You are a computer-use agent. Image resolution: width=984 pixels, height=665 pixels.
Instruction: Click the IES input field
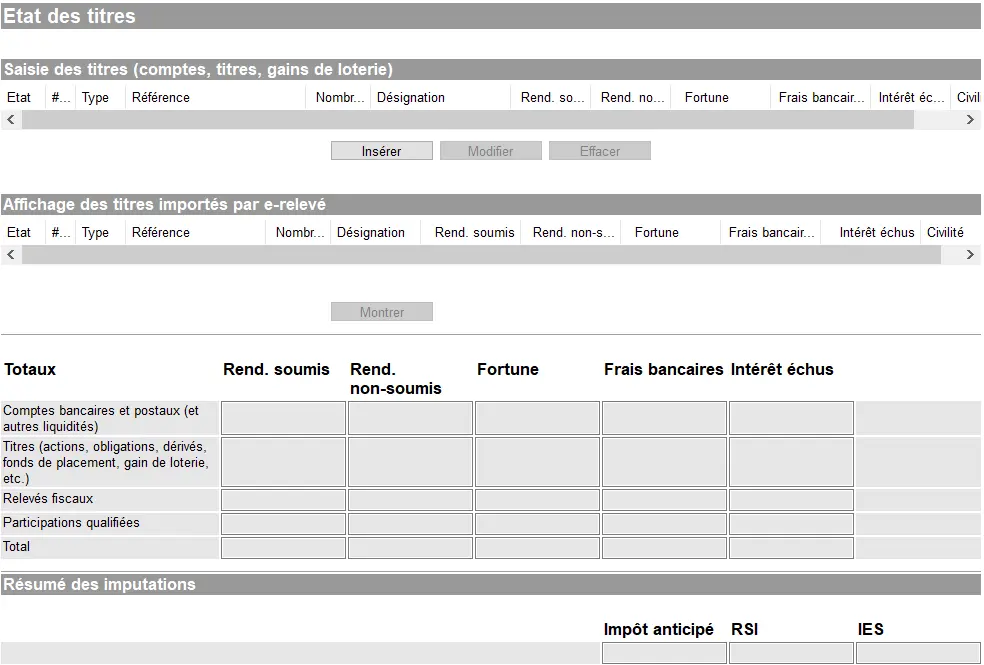coord(917,652)
